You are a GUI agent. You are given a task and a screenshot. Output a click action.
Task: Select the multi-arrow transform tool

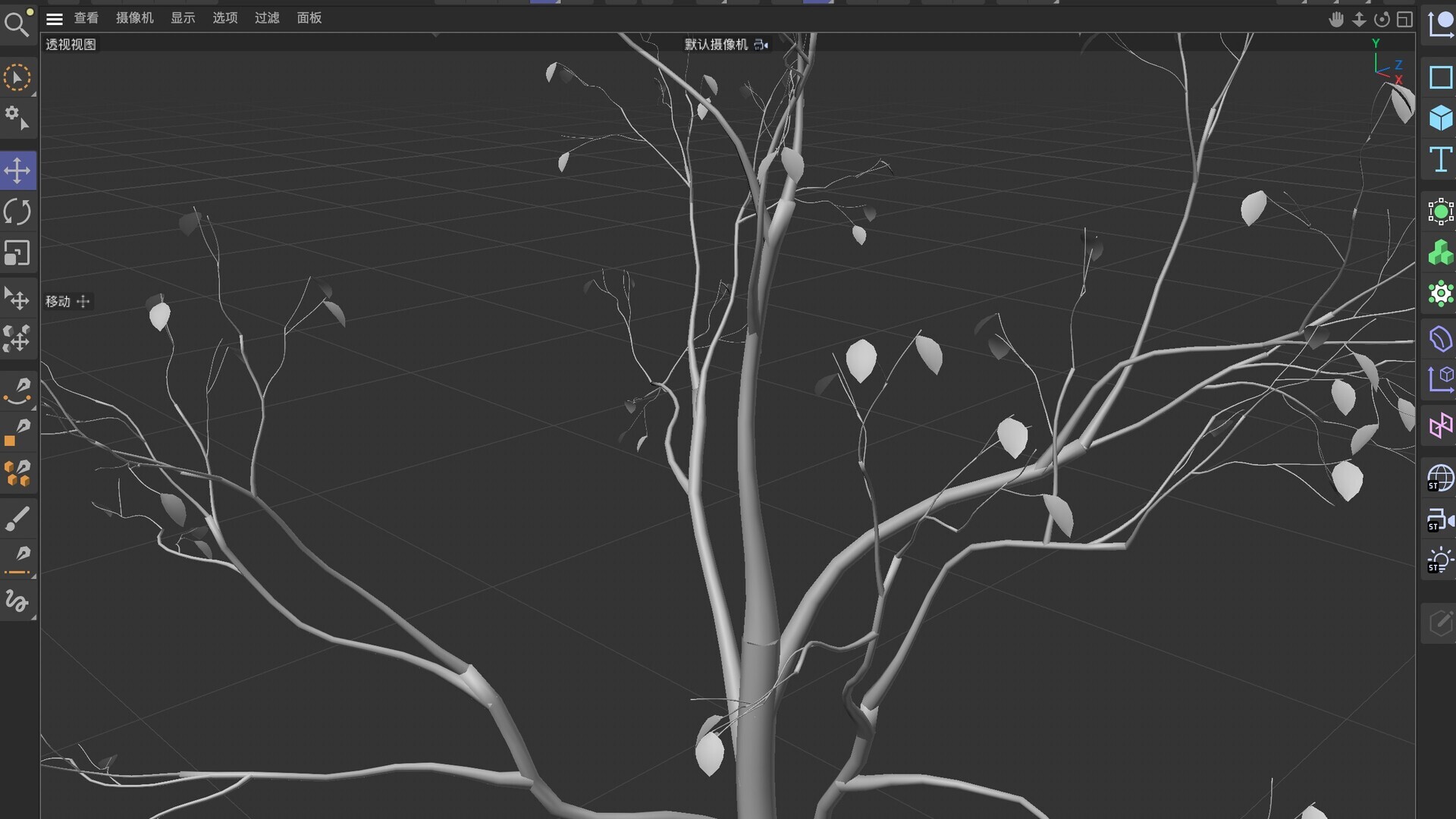pos(17,338)
